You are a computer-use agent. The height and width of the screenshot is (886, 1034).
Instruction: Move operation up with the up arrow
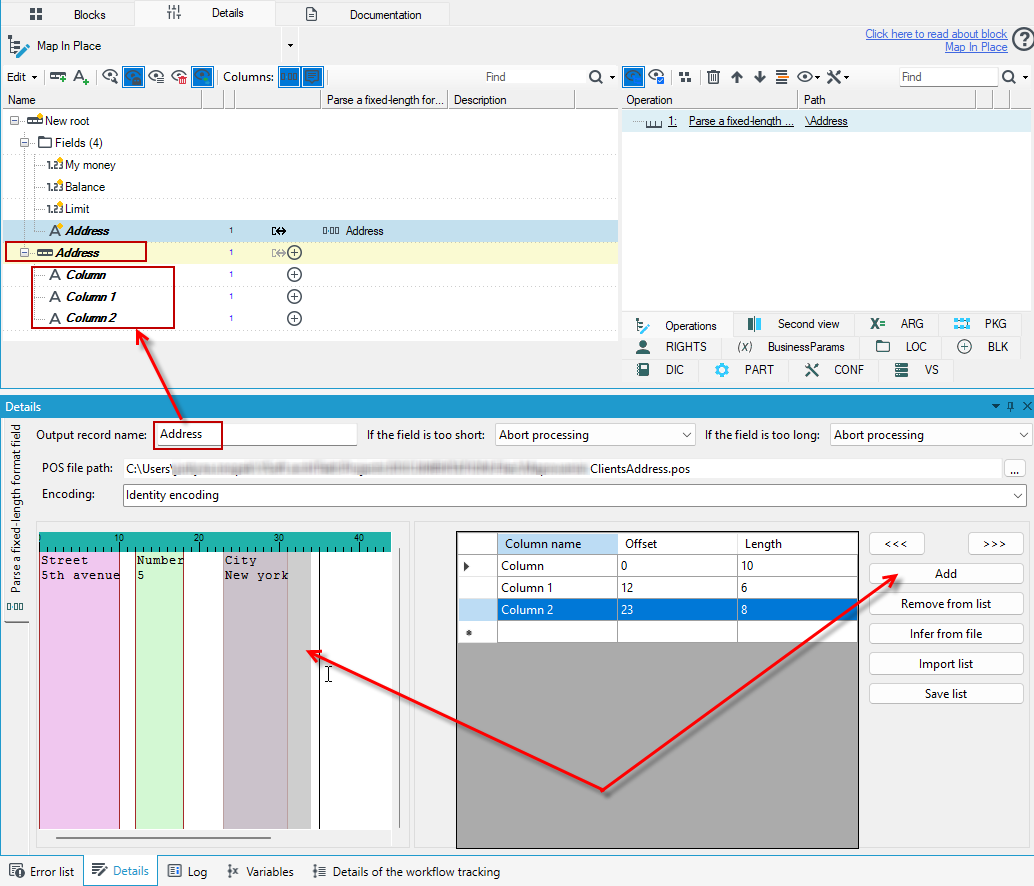pyautogui.click(x=737, y=77)
